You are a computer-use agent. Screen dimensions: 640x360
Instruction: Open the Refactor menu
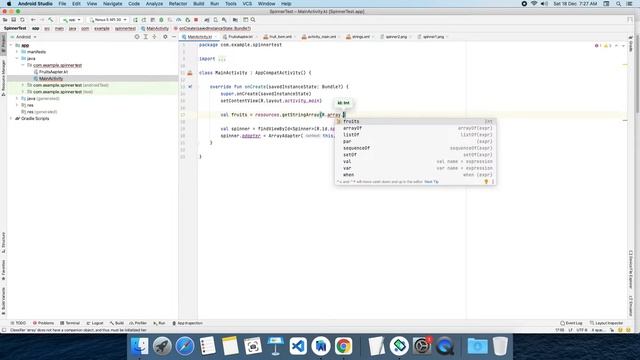(178, 4)
